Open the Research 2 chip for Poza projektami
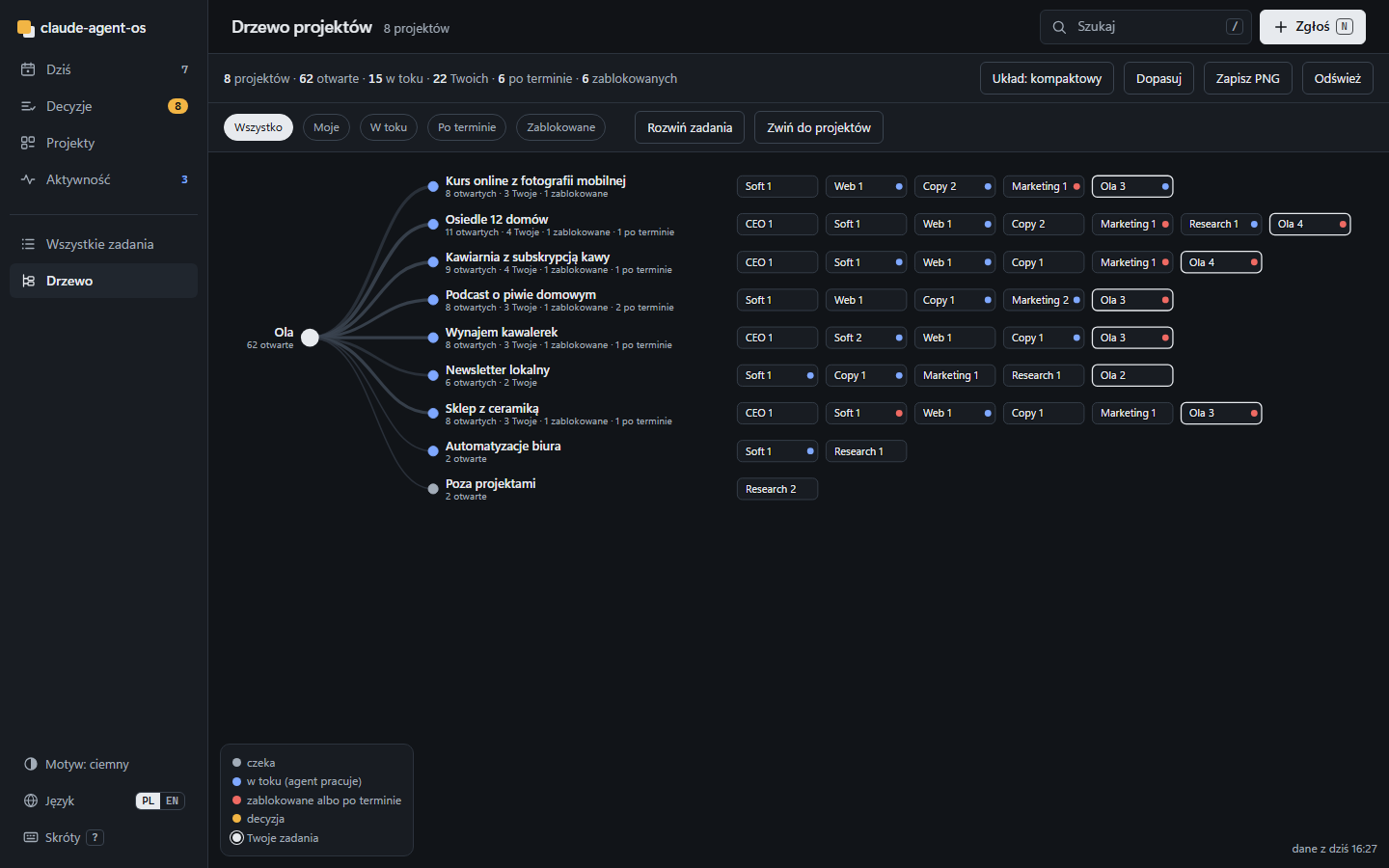Viewport: 1389px width, 868px height. [777, 489]
